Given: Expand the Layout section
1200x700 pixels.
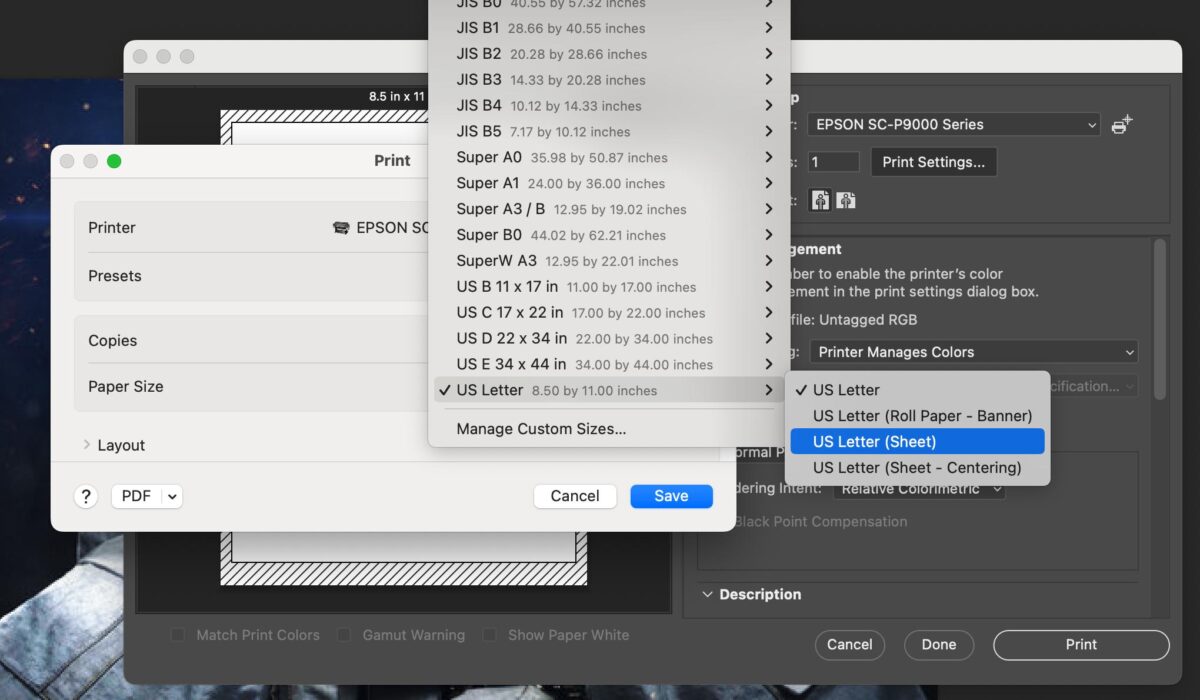Looking at the screenshot, I should pyautogui.click(x=87, y=445).
